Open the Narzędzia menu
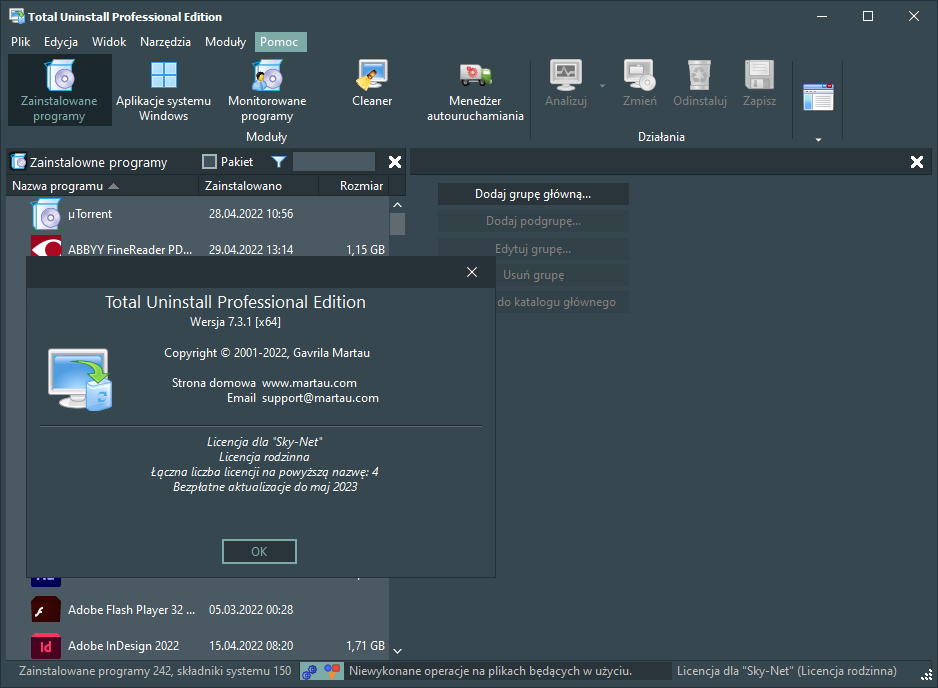Screen dimensions: 938x688 (x=165, y=42)
